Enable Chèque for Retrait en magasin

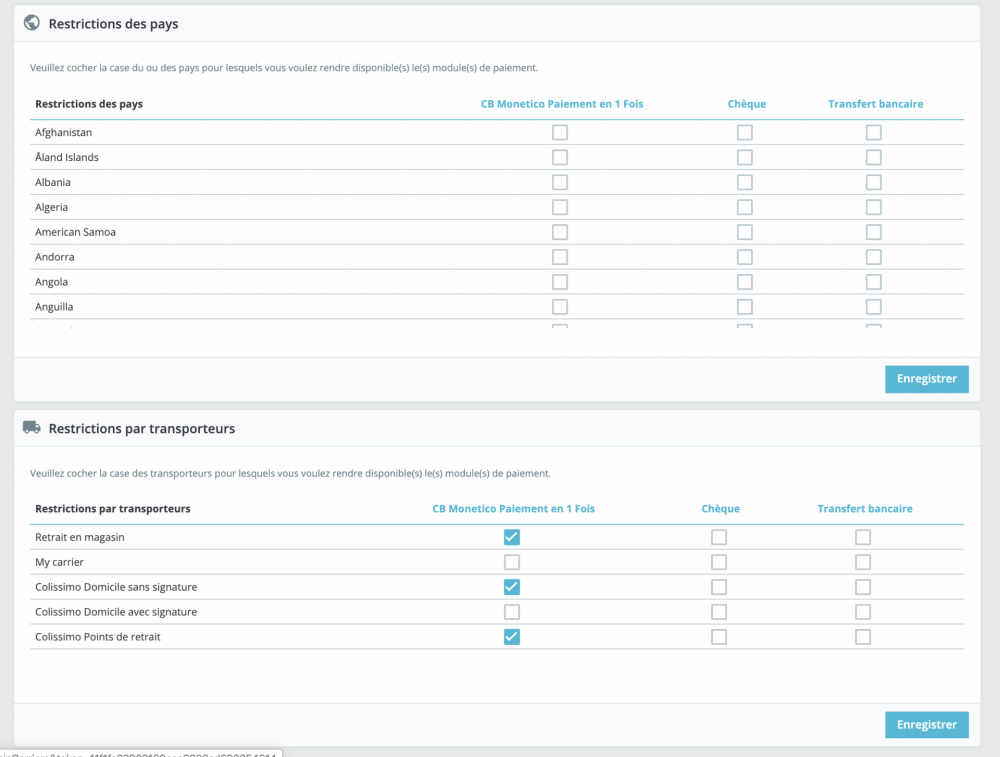pos(719,537)
